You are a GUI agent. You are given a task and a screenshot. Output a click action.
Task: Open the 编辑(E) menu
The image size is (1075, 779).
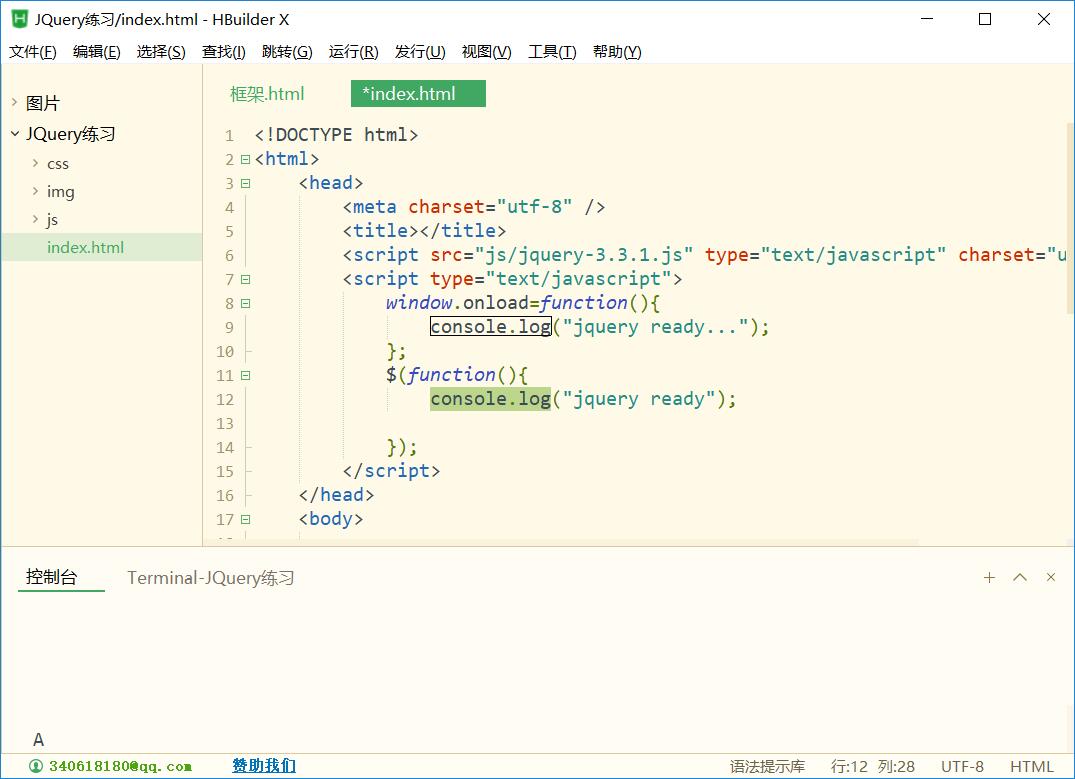tap(97, 52)
